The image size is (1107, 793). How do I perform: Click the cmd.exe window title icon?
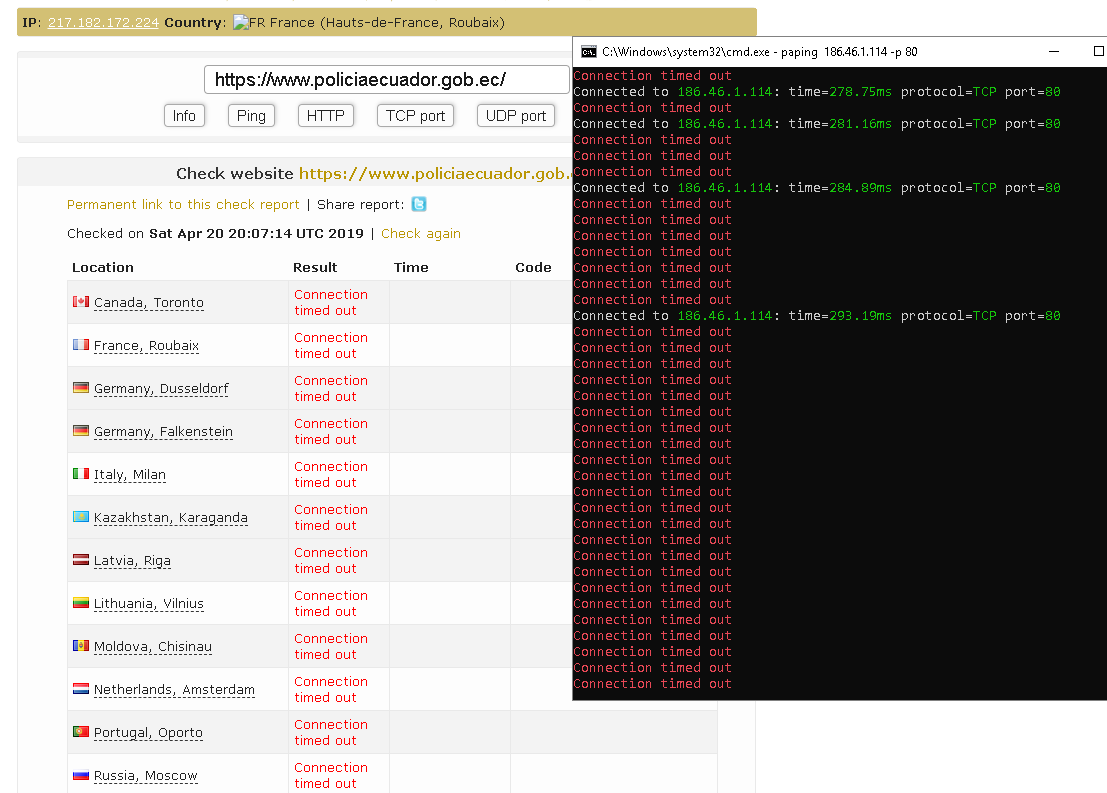588,52
